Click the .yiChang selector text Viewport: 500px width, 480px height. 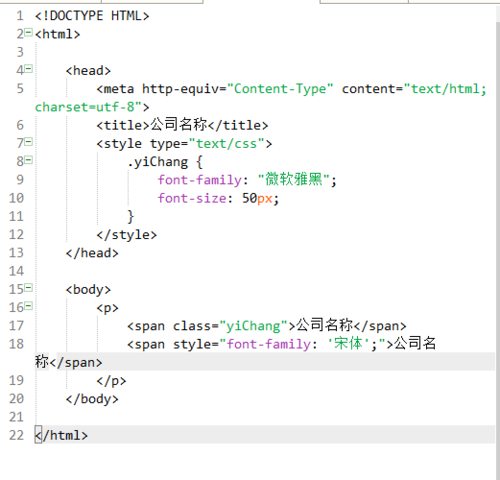[x=158, y=162]
